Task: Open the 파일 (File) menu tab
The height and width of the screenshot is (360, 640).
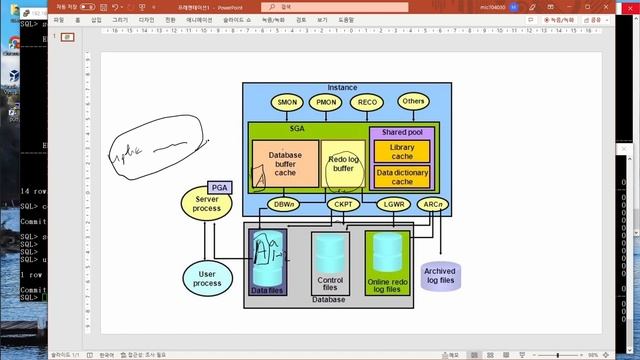Action: [x=59, y=20]
